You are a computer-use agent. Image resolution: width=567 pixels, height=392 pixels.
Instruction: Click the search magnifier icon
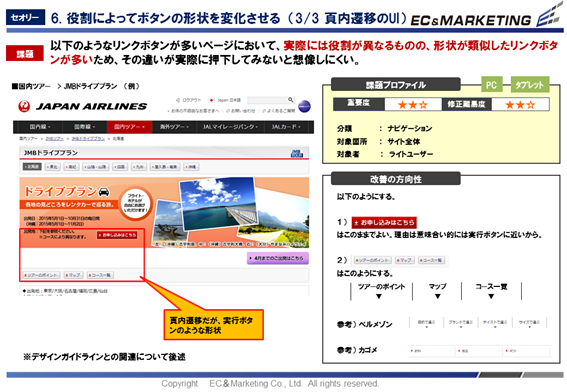click(290, 99)
